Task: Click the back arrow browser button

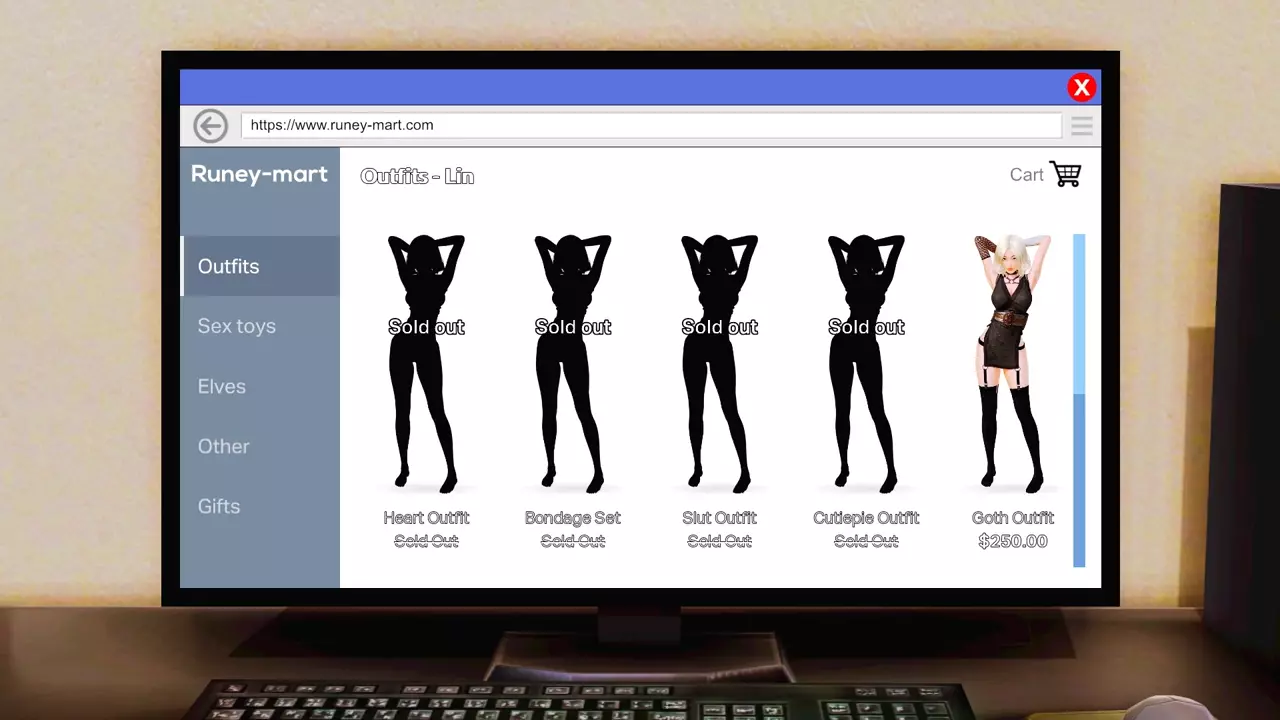Action: 210,126
